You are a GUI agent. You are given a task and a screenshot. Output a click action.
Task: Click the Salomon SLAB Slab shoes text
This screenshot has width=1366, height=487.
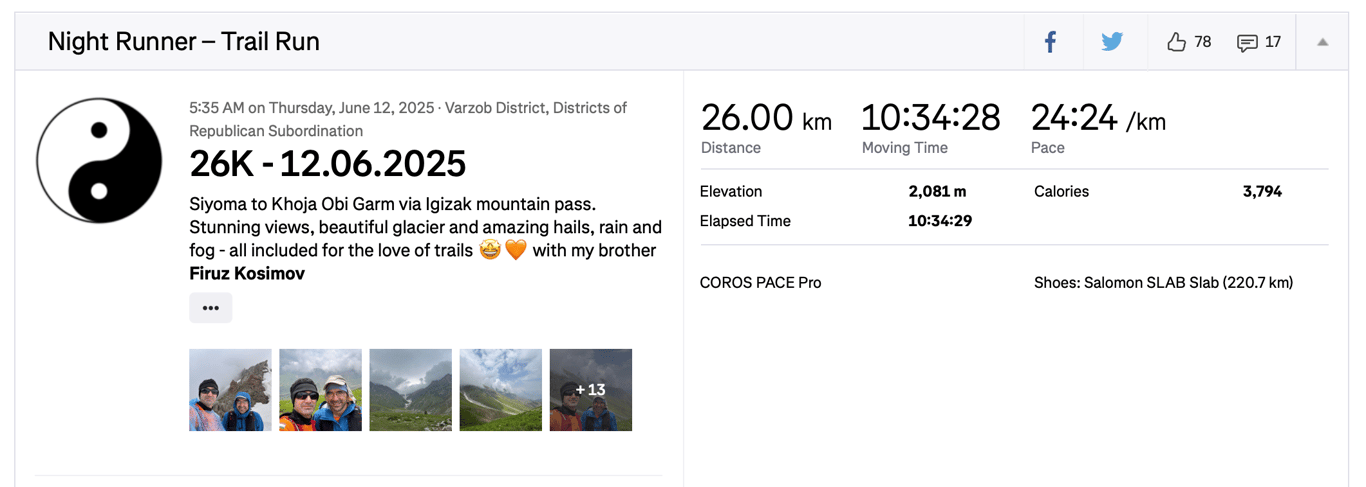(1163, 283)
